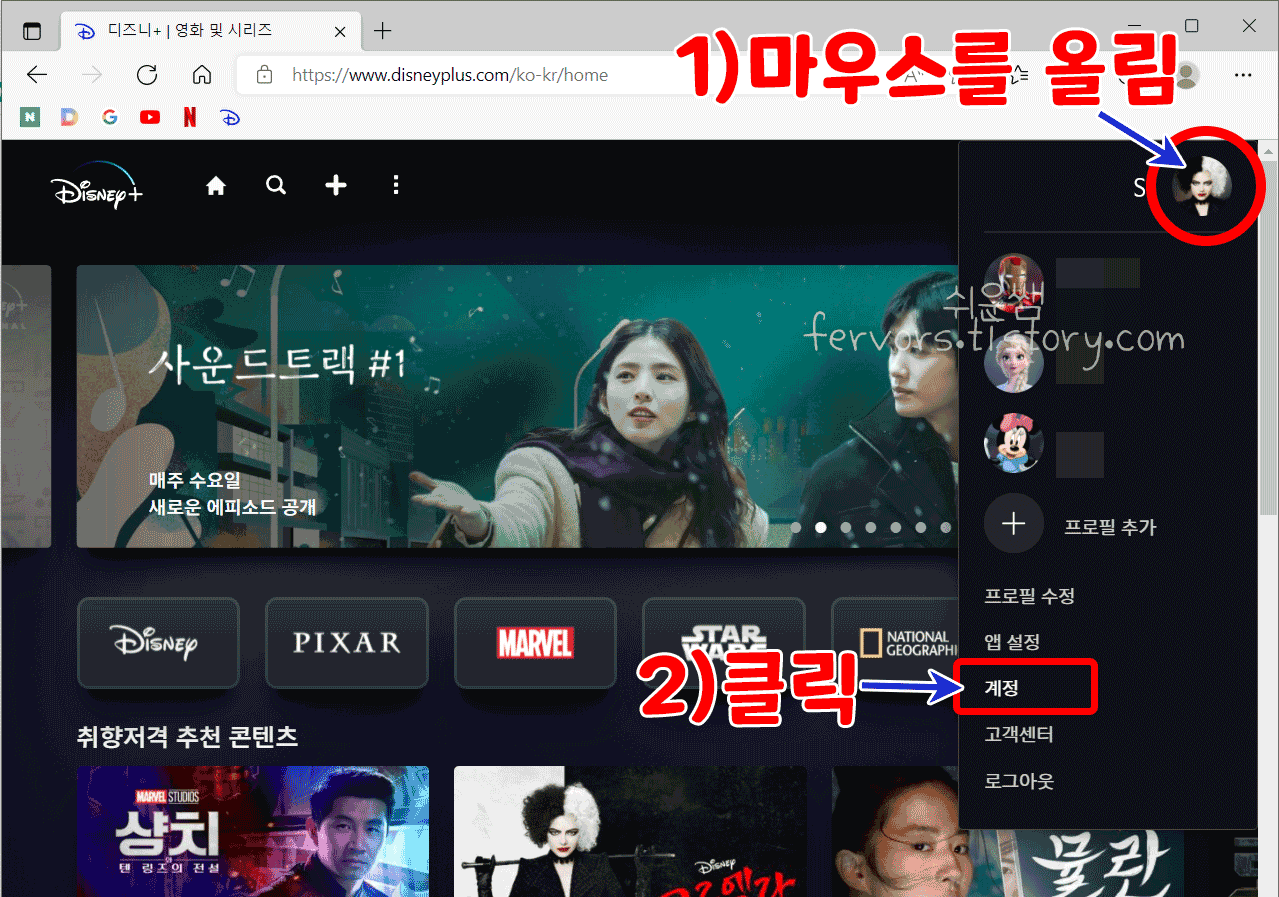Switch to the Minnie Mouse avatar profile
The width and height of the screenshot is (1279, 897).
[1014, 443]
